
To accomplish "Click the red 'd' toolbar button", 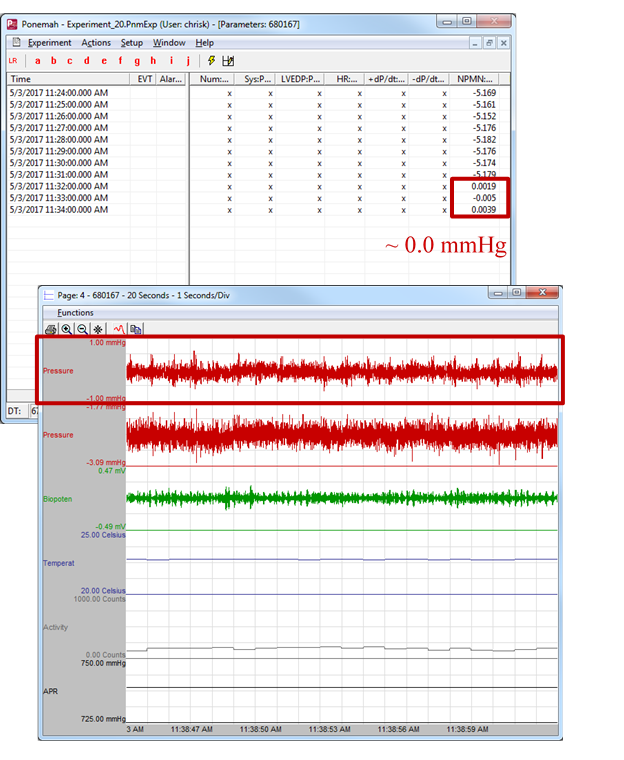I will coord(87,61).
